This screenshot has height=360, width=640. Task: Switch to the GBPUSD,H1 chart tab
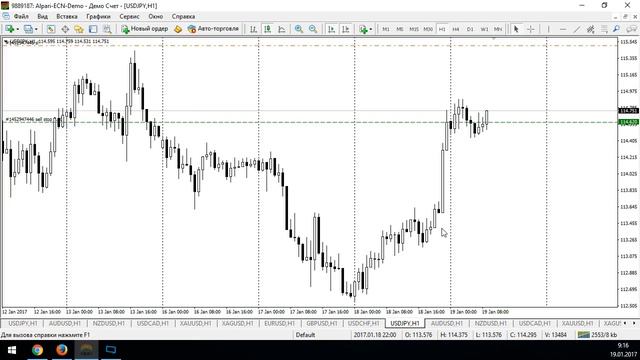[322, 323]
